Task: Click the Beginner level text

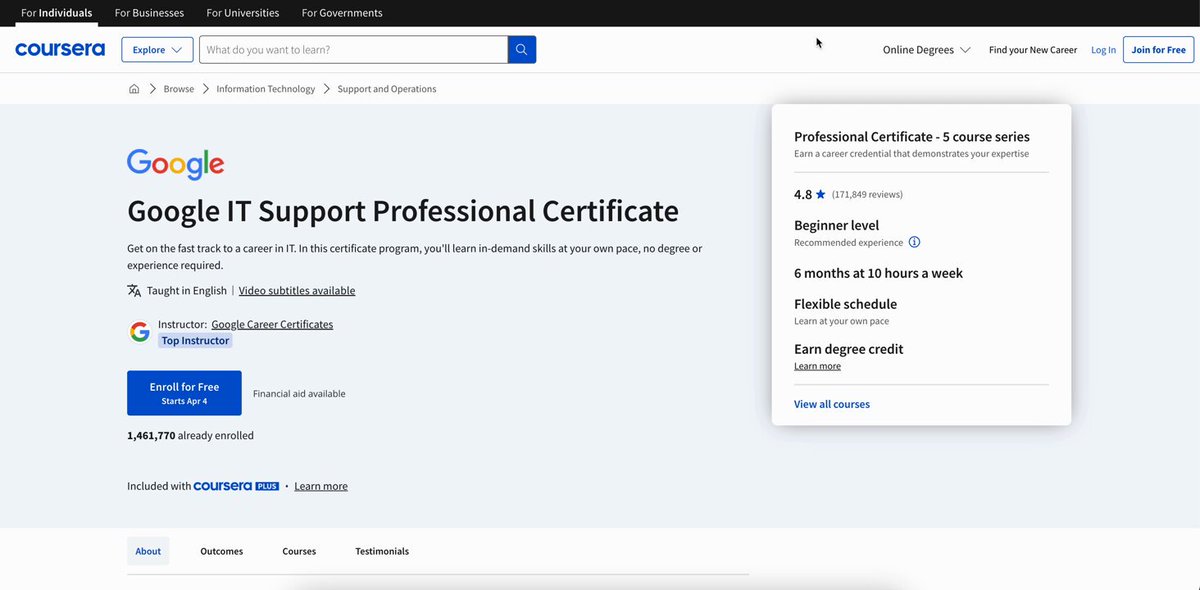Action: point(837,226)
